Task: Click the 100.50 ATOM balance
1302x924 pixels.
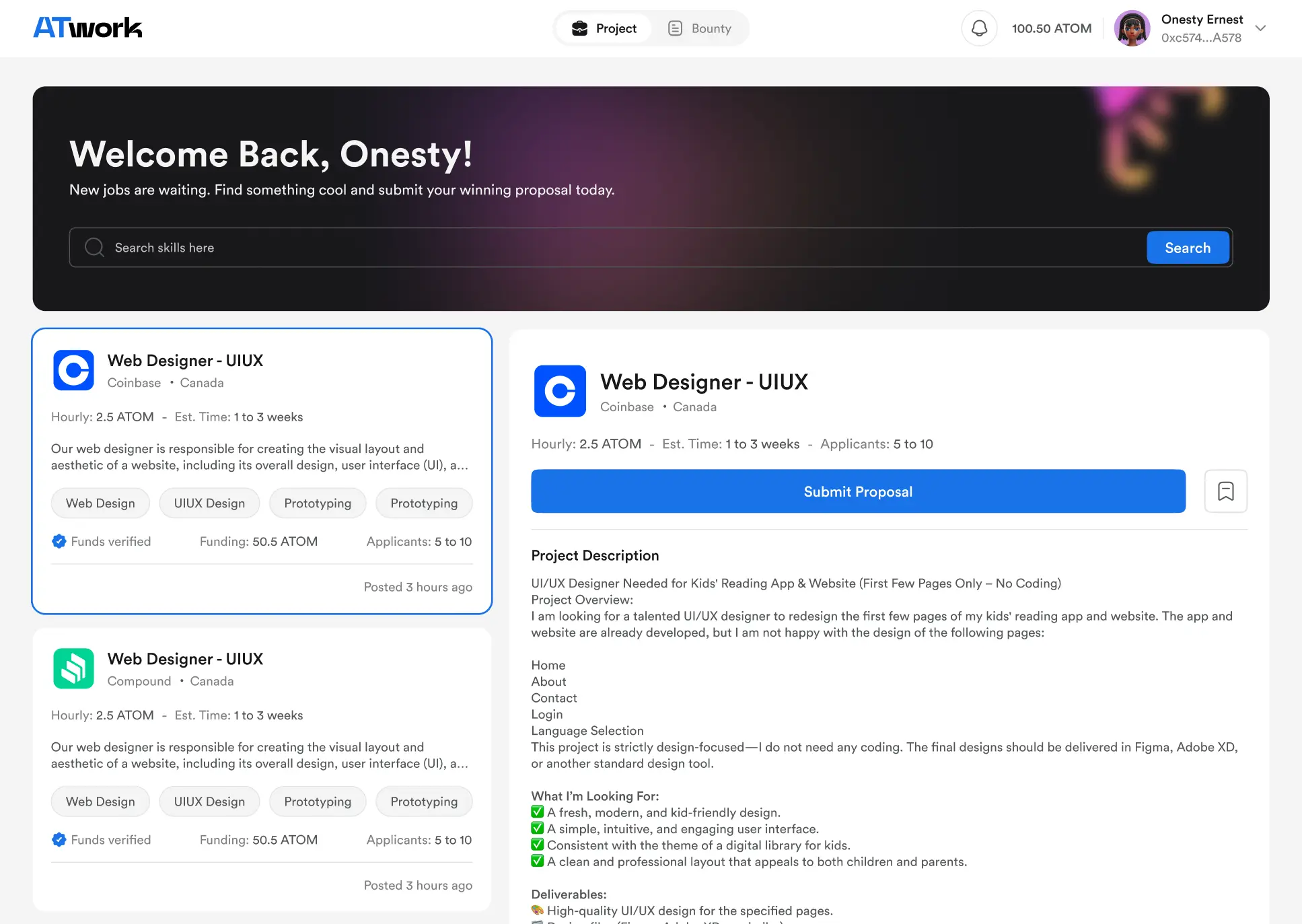Action: 1052,28
